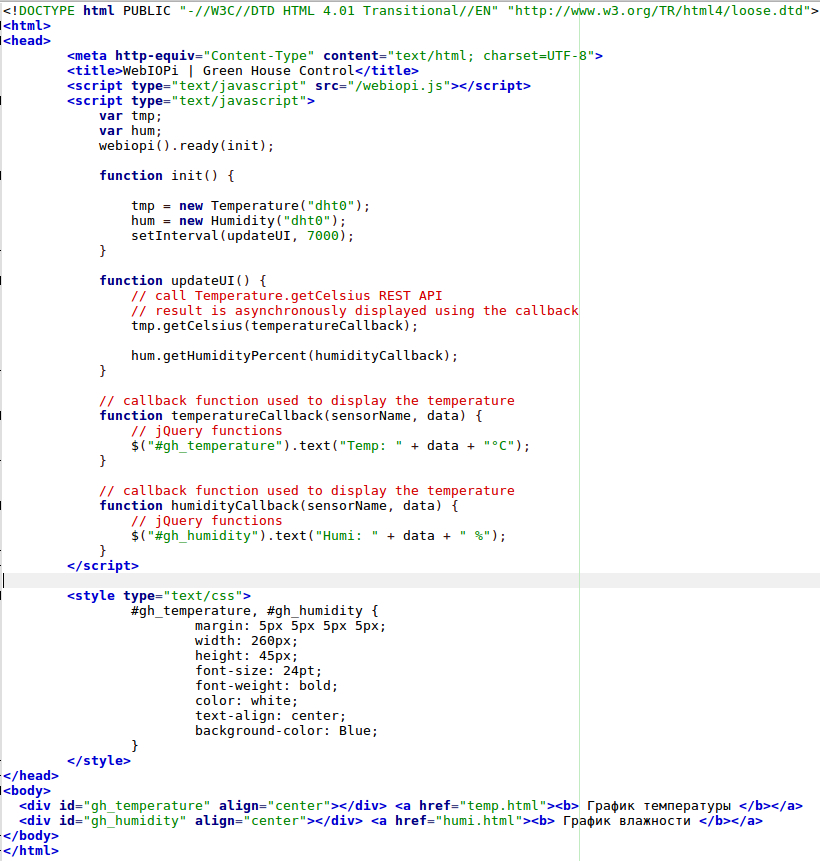Click the "#gh_temperature" jQuery selector string
The image size is (820, 861).
pyautogui.click(x=215, y=446)
